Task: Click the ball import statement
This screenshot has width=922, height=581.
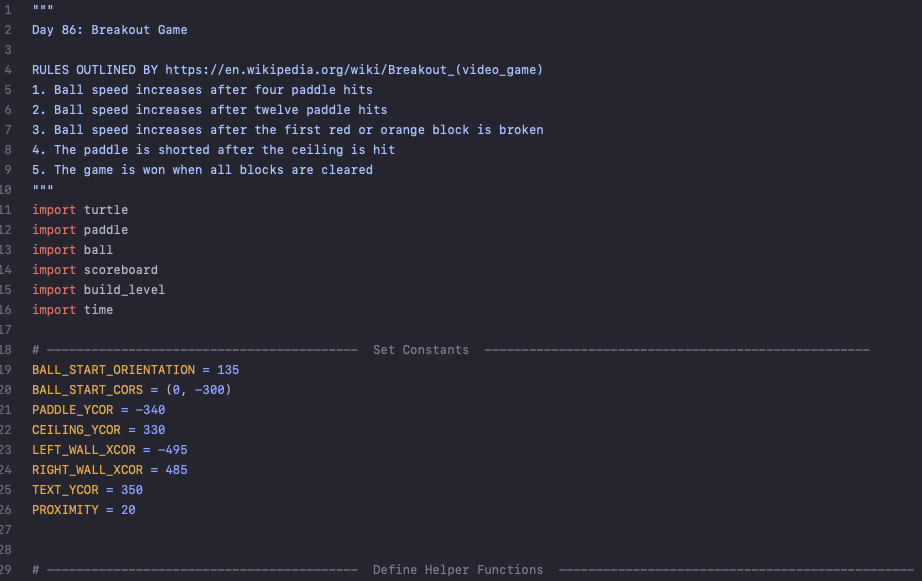Action: pos(72,250)
